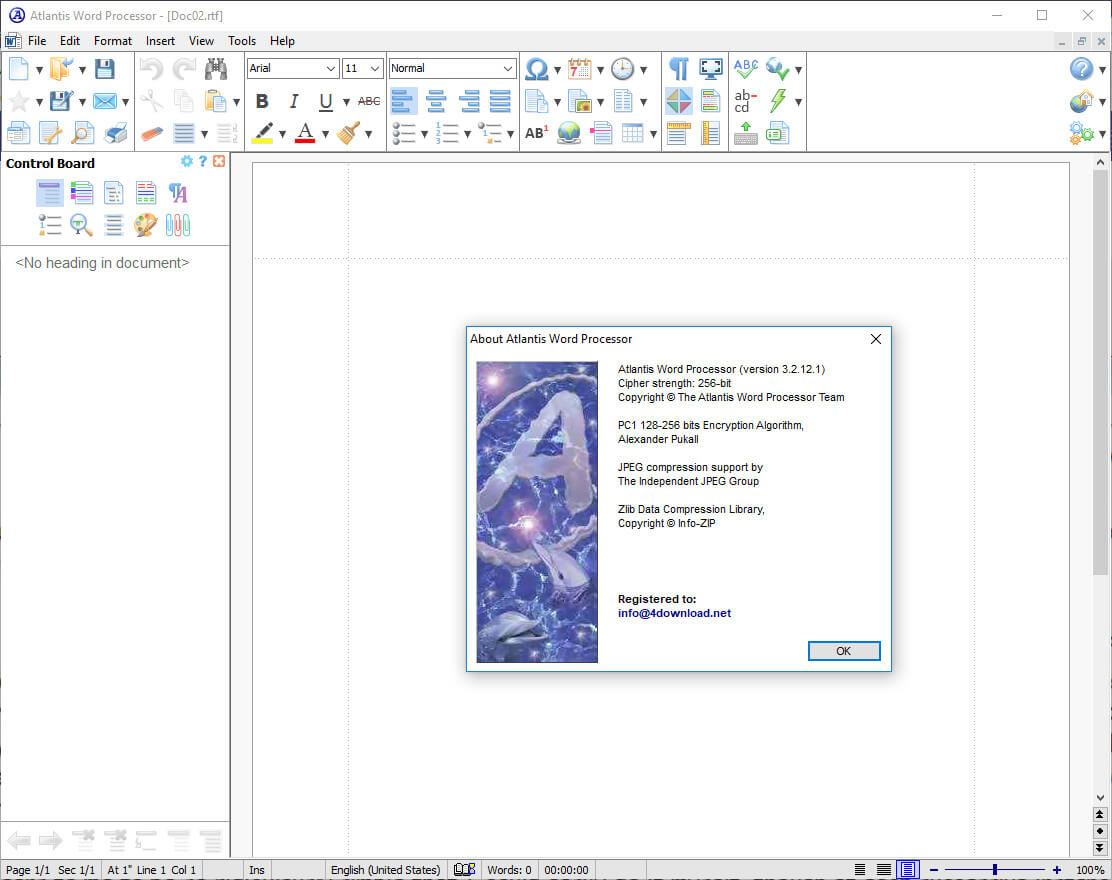Click the paper clips icon in Control Board
The image size is (1112, 880).
pos(178,225)
